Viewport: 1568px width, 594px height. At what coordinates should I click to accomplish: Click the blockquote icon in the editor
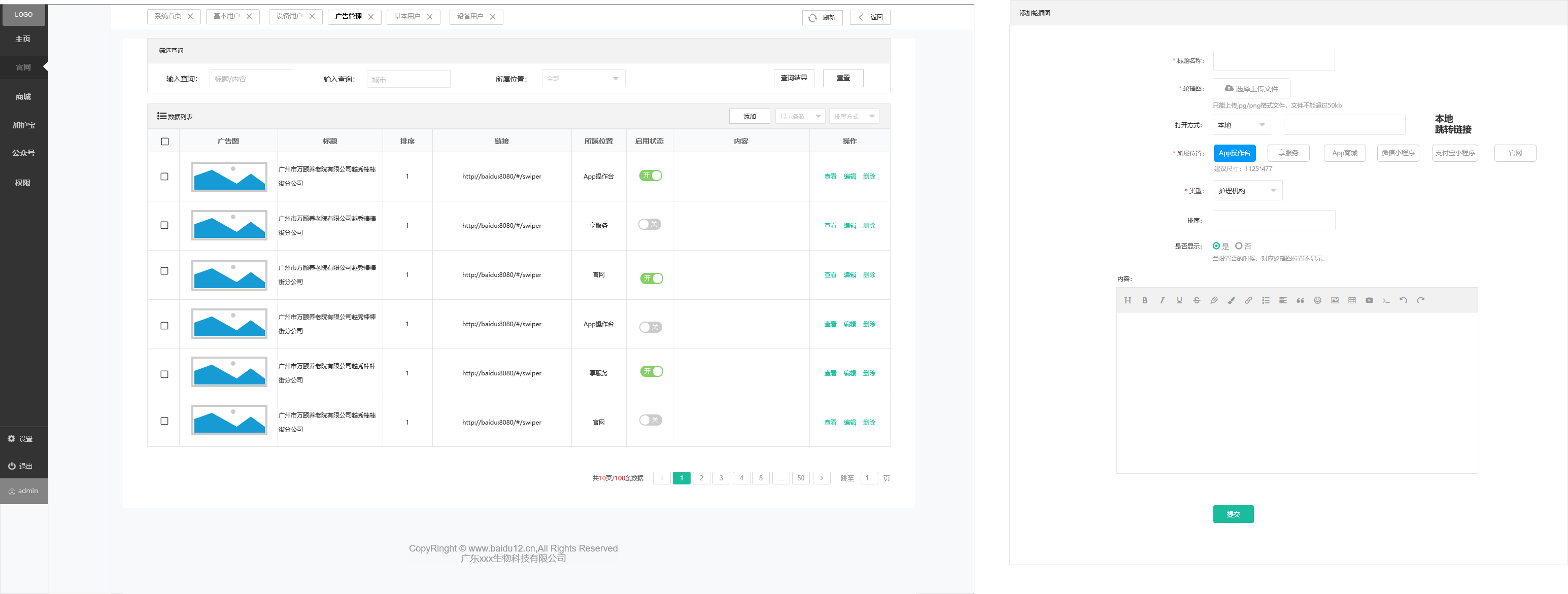(1300, 300)
